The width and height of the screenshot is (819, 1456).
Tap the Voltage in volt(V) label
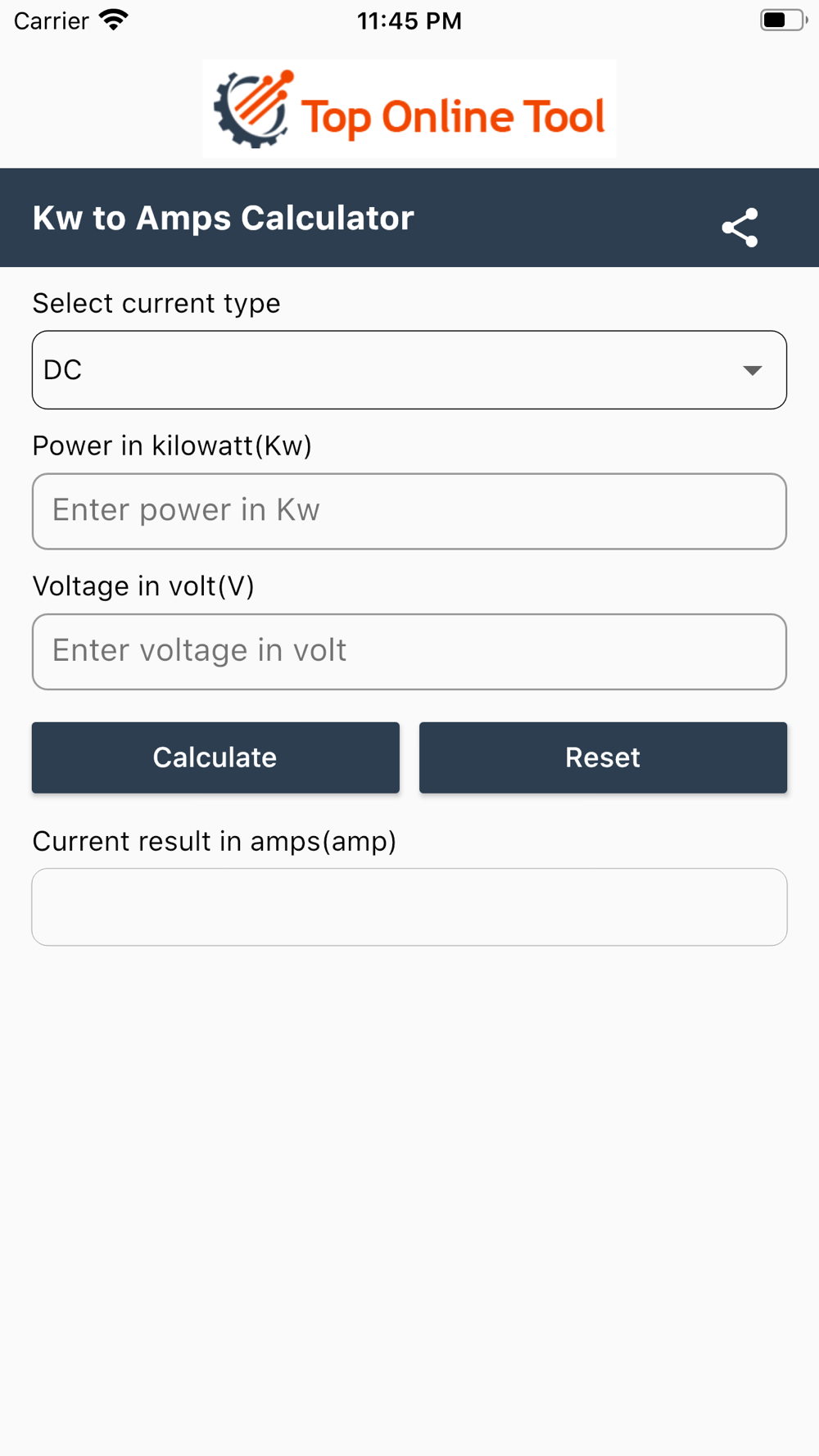tap(143, 586)
